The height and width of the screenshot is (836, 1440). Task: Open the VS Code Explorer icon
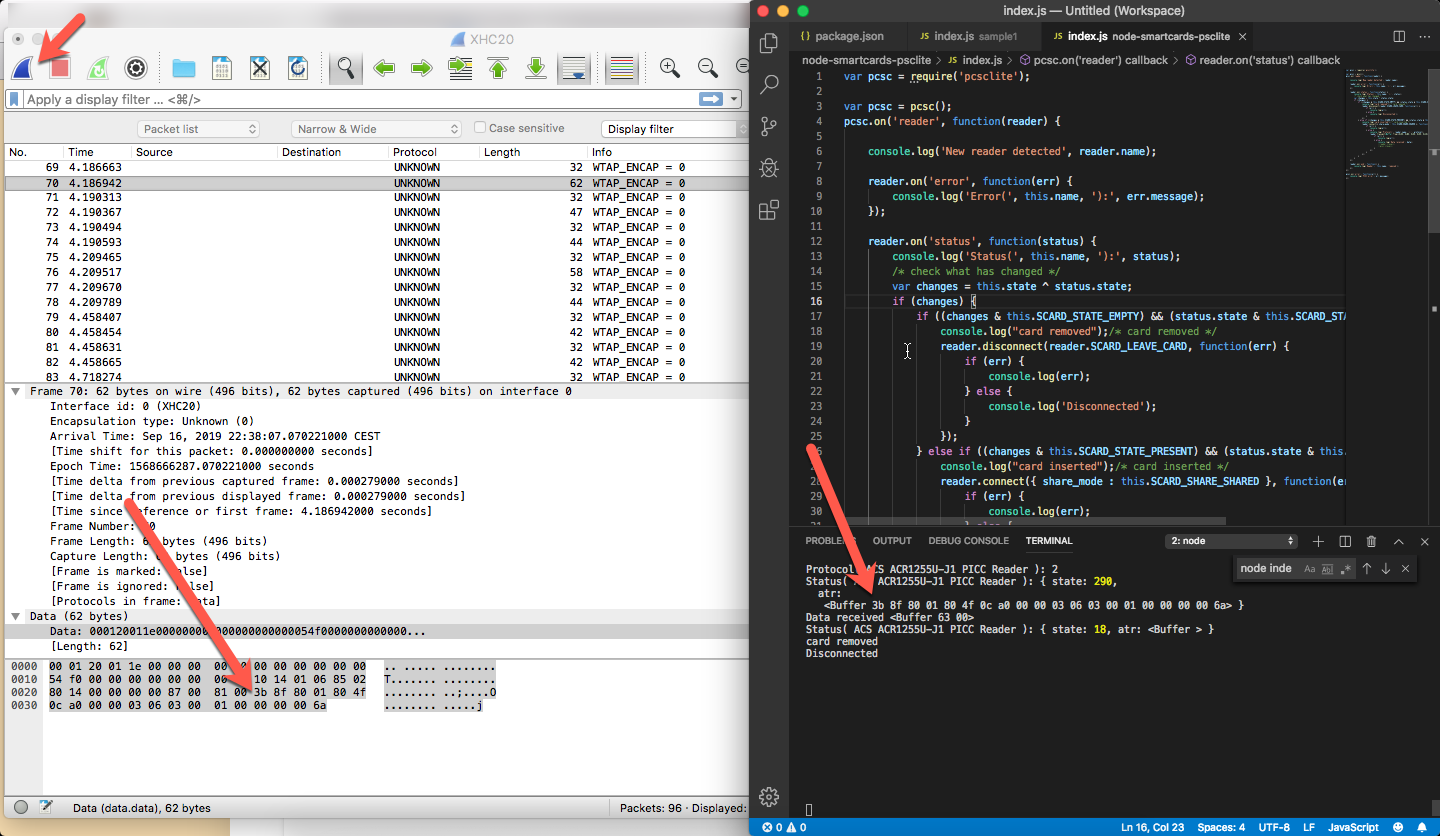(769, 44)
